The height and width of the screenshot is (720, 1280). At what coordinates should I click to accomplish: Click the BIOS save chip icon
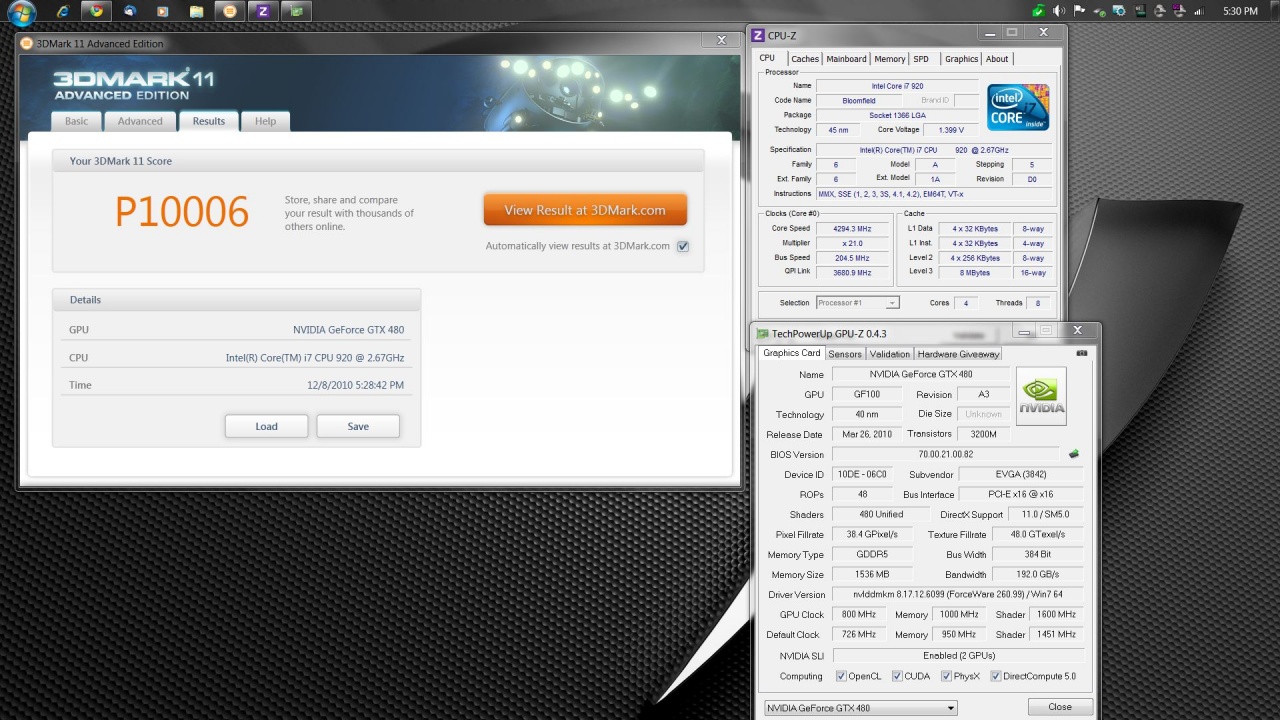point(1074,454)
